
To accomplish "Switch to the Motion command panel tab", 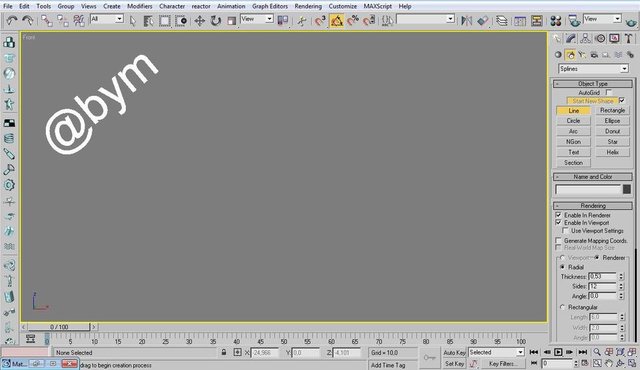I will click(600, 39).
